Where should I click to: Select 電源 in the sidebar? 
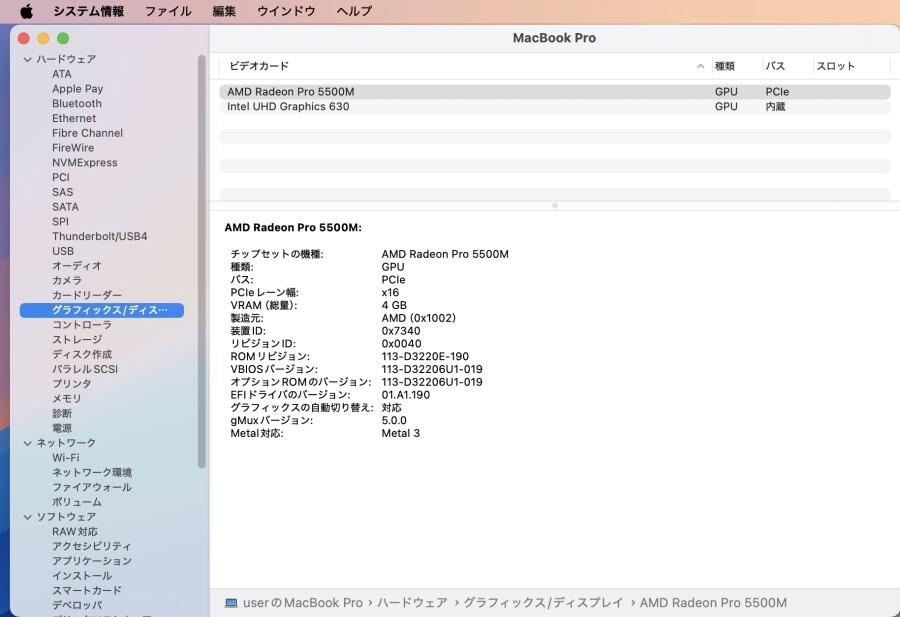(x=62, y=428)
